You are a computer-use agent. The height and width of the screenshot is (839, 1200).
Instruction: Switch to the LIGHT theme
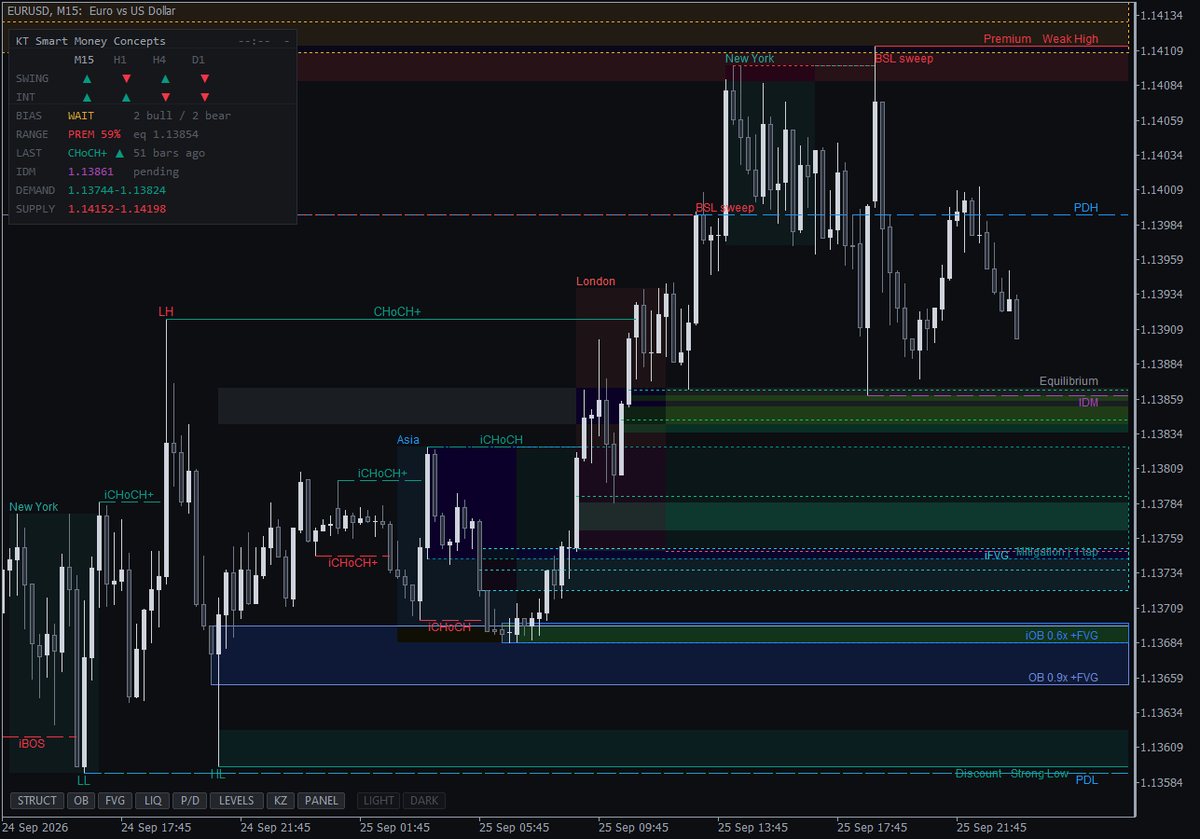coord(379,801)
